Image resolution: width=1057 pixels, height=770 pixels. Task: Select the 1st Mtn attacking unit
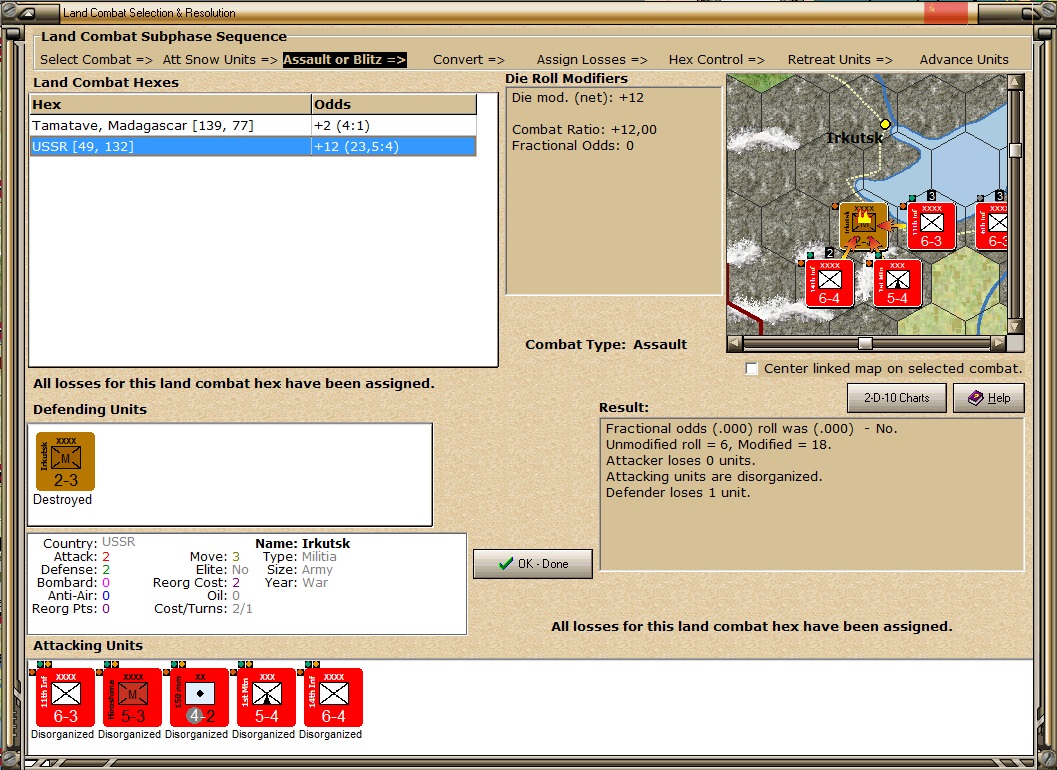266,698
